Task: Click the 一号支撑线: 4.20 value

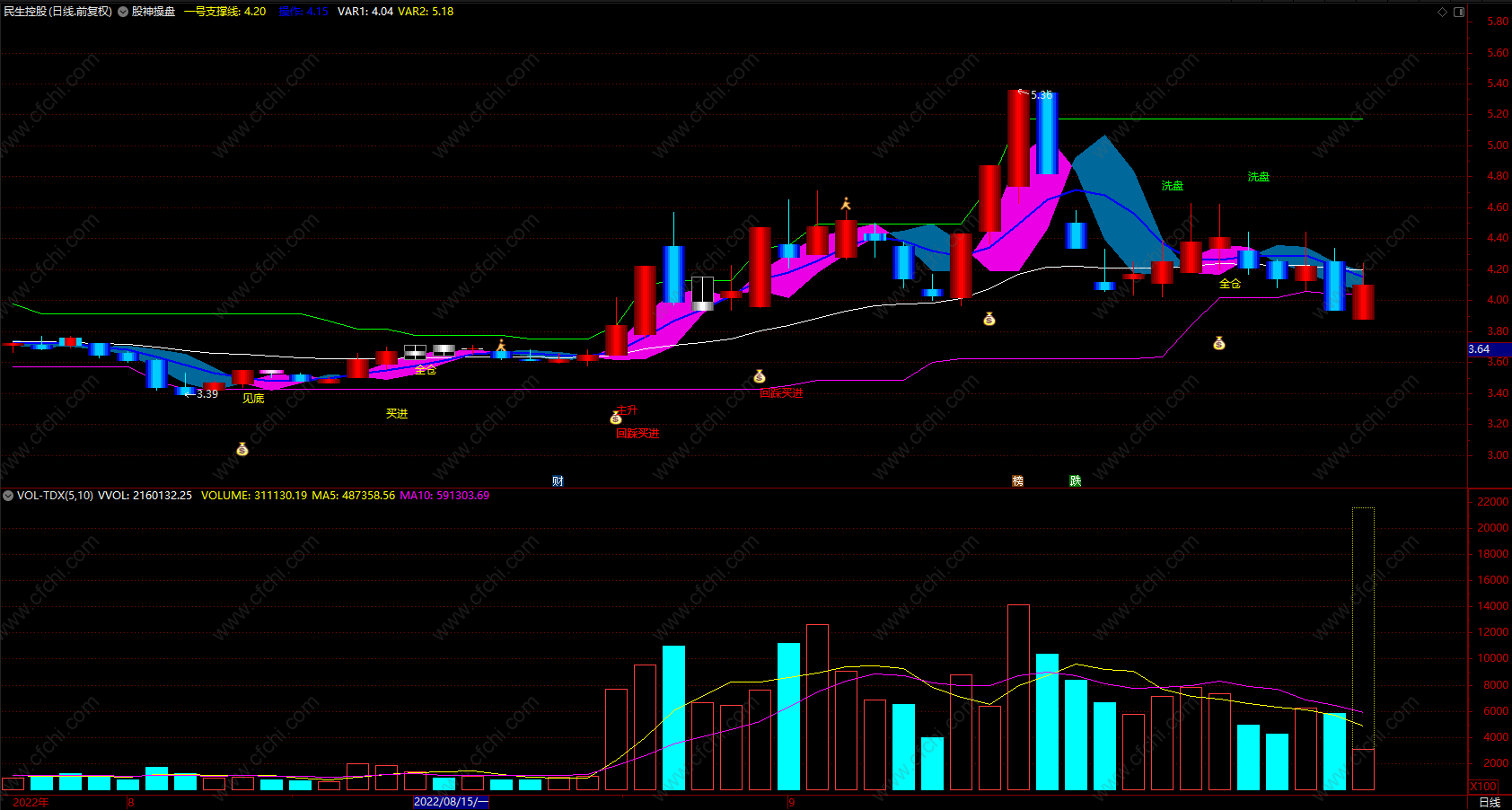Action: tap(225, 12)
